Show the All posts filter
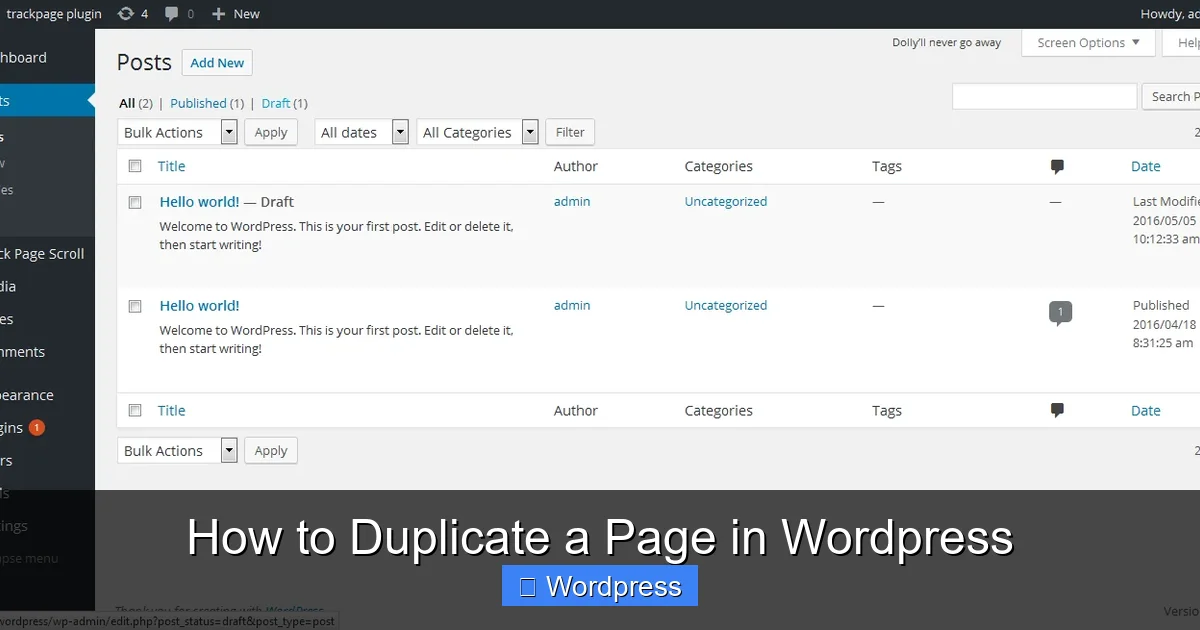The image size is (1200, 630). tap(127, 103)
